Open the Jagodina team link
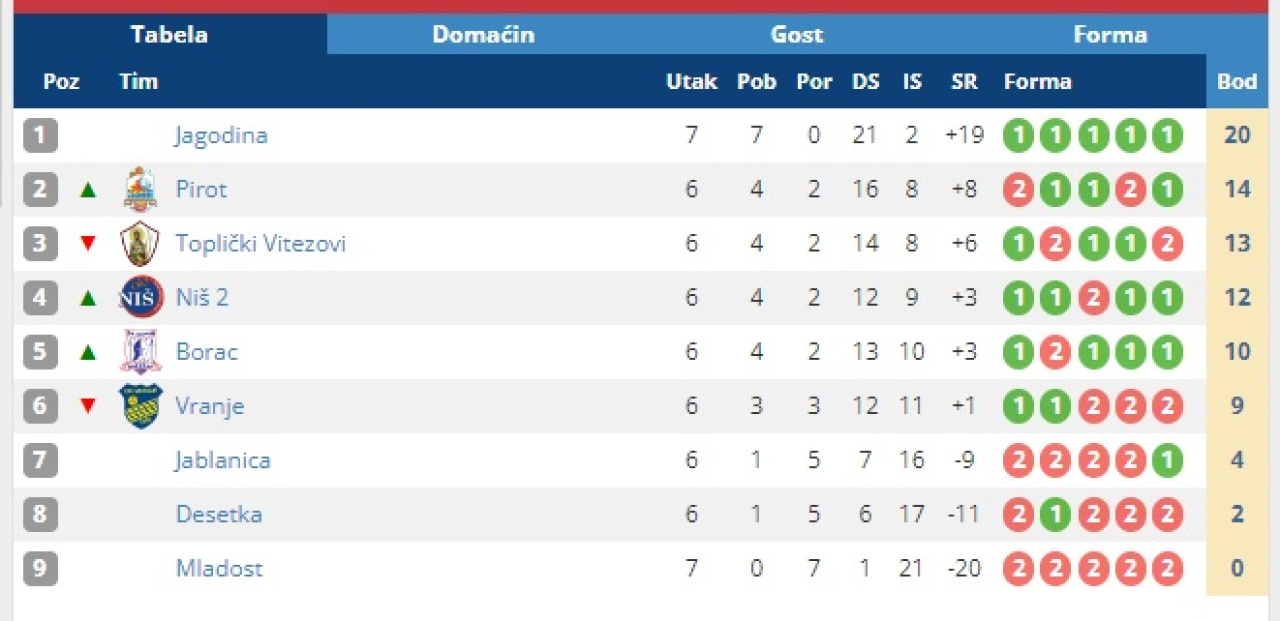Screen dimensions: 1280x621 (221, 135)
